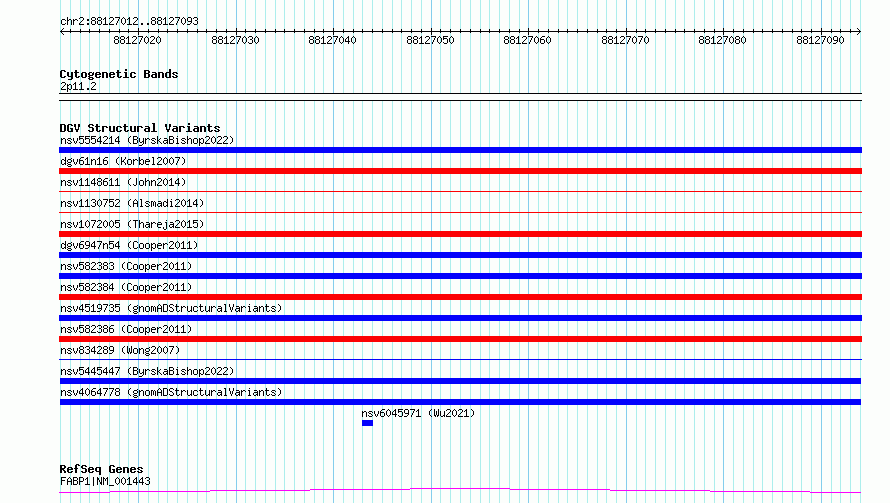Select the red bar under nsv1072005
This screenshot has width=890, height=503.
click(x=460, y=234)
